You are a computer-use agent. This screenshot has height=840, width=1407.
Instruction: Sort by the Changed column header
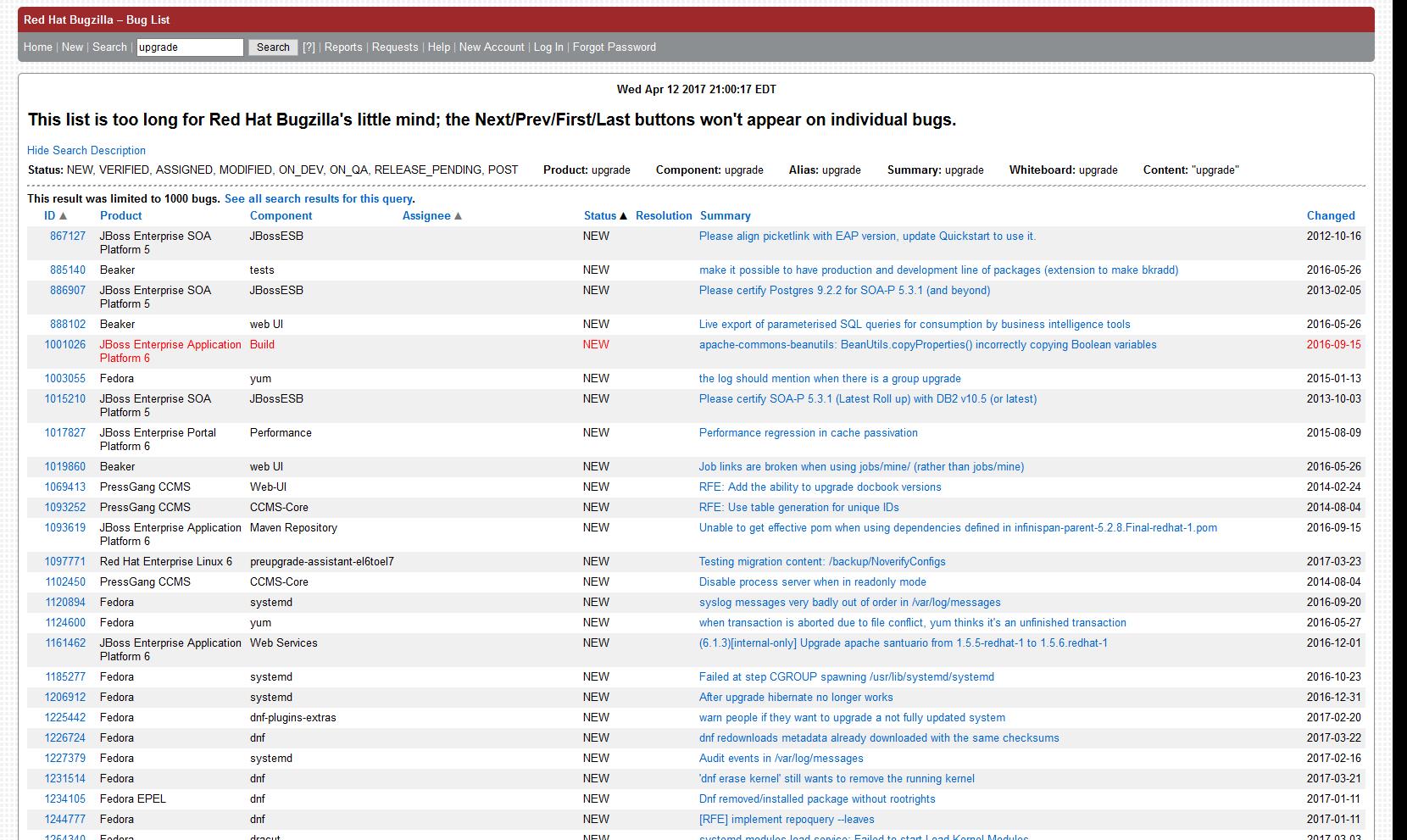pyautogui.click(x=1331, y=216)
